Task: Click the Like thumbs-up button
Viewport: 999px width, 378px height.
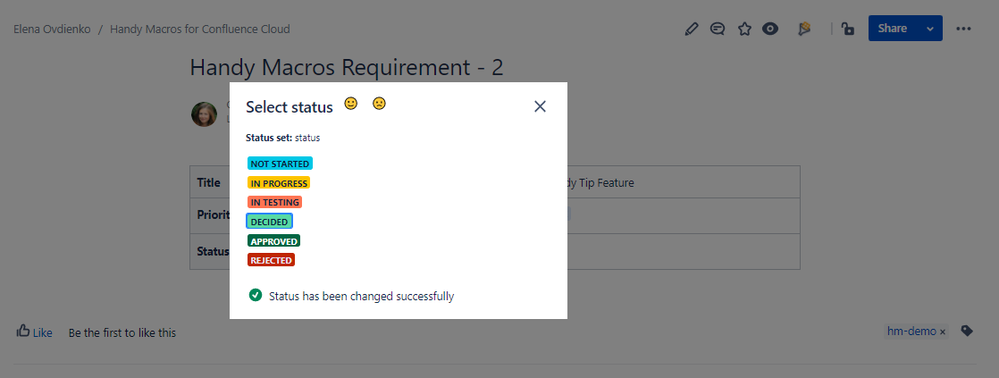Action: coord(34,332)
